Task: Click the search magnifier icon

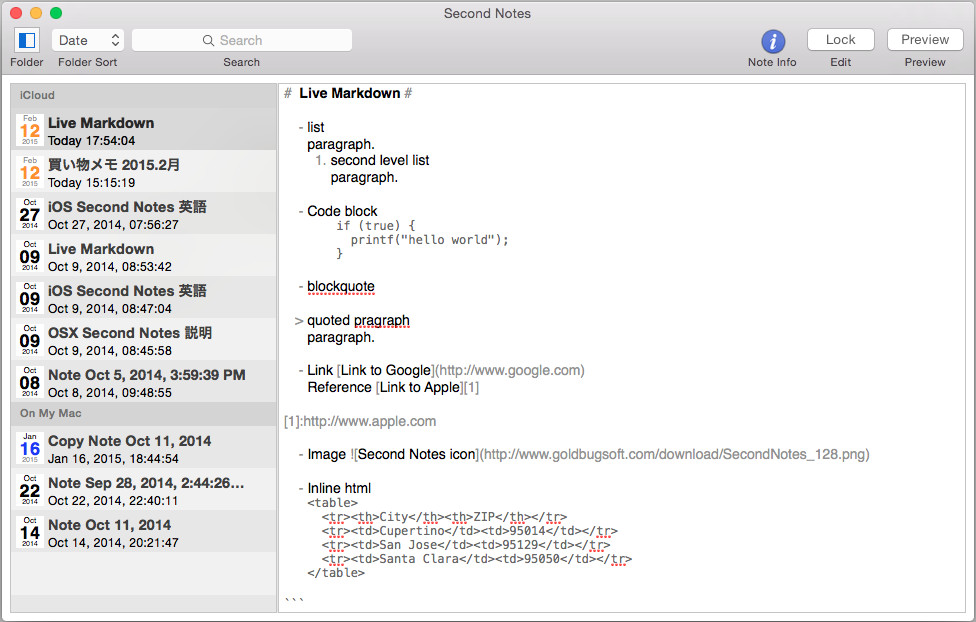Action: 209,40
